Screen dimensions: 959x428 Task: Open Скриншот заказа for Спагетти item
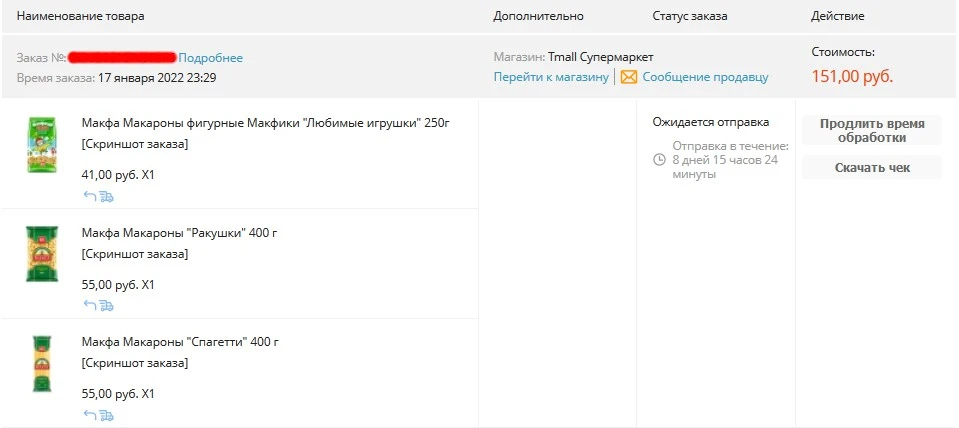(x=135, y=363)
